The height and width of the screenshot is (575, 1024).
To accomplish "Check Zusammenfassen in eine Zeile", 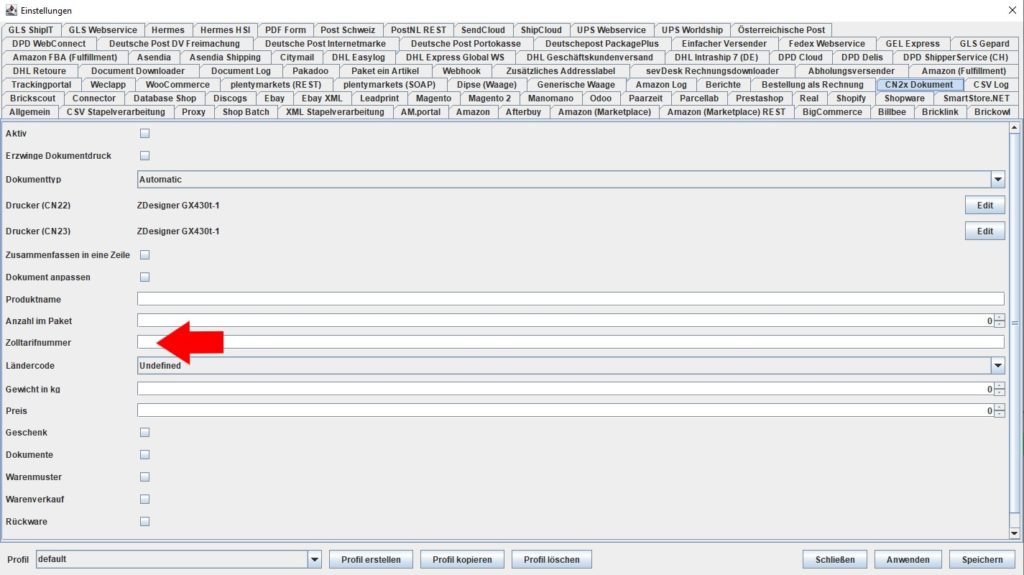I will coord(145,255).
